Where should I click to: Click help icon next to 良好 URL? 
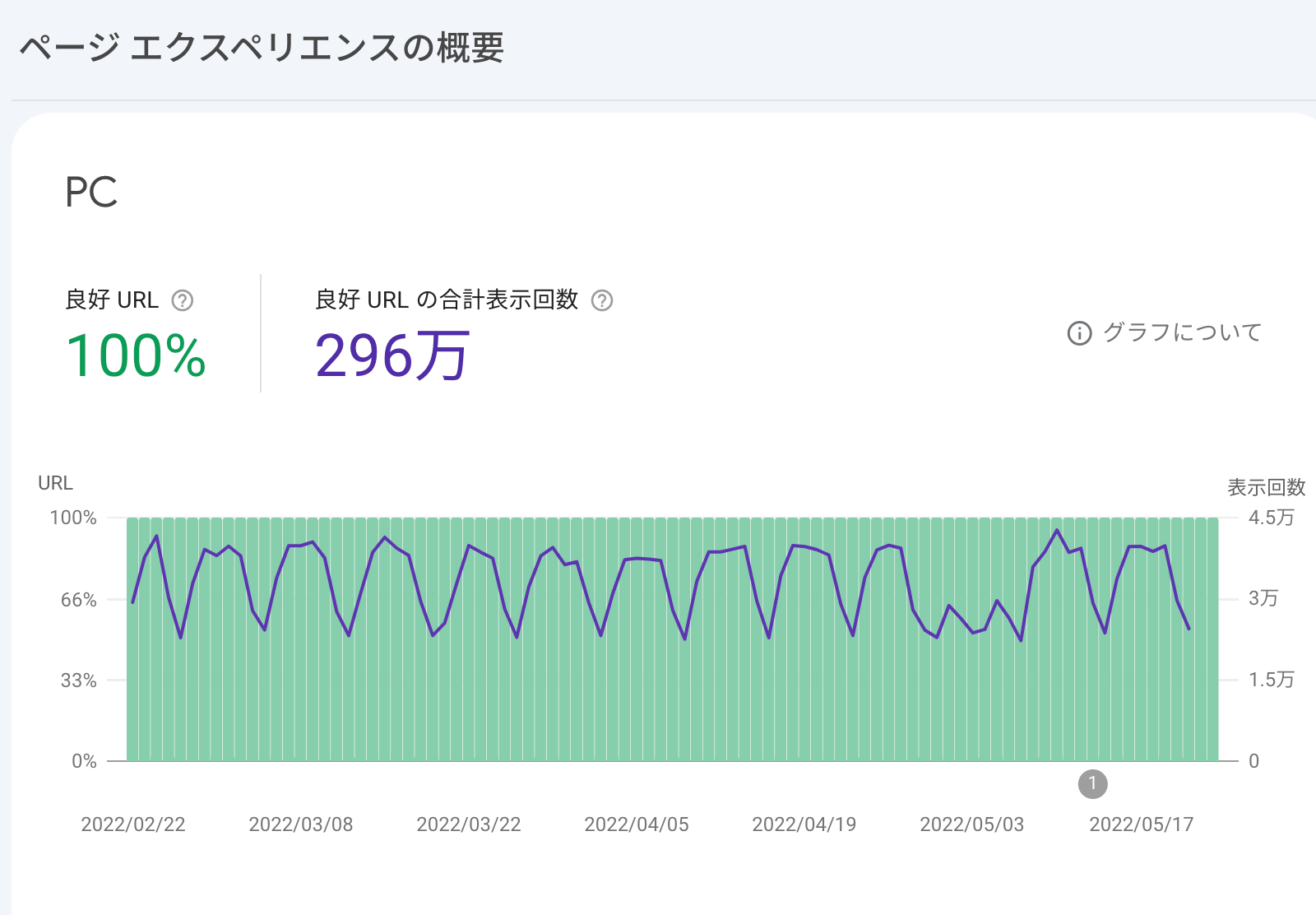click(x=182, y=300)
